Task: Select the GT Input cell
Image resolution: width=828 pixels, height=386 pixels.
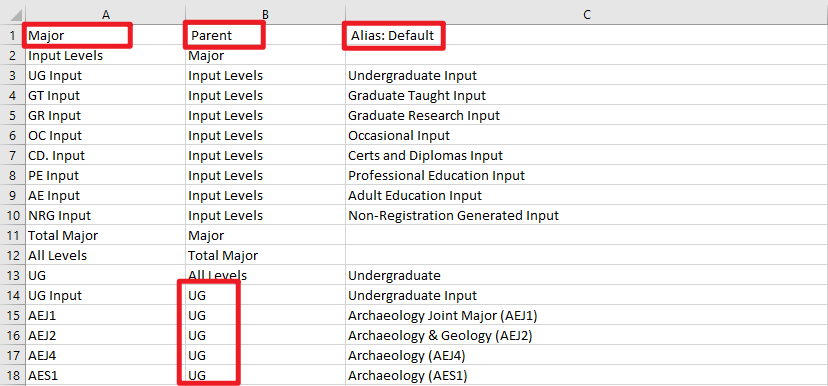Action: (106, 95)
